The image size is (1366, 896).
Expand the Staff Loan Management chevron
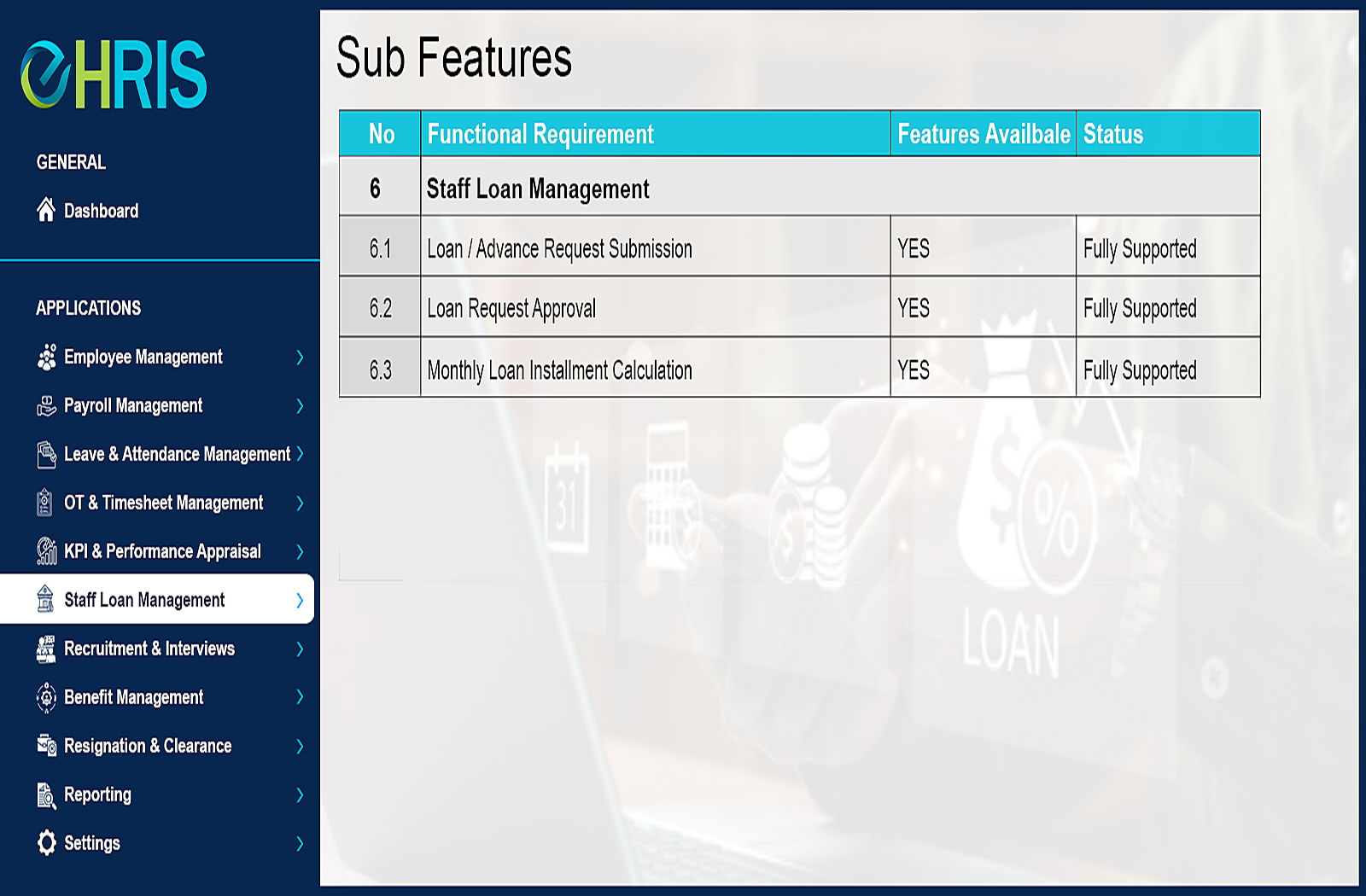click(x=301, y=600)
